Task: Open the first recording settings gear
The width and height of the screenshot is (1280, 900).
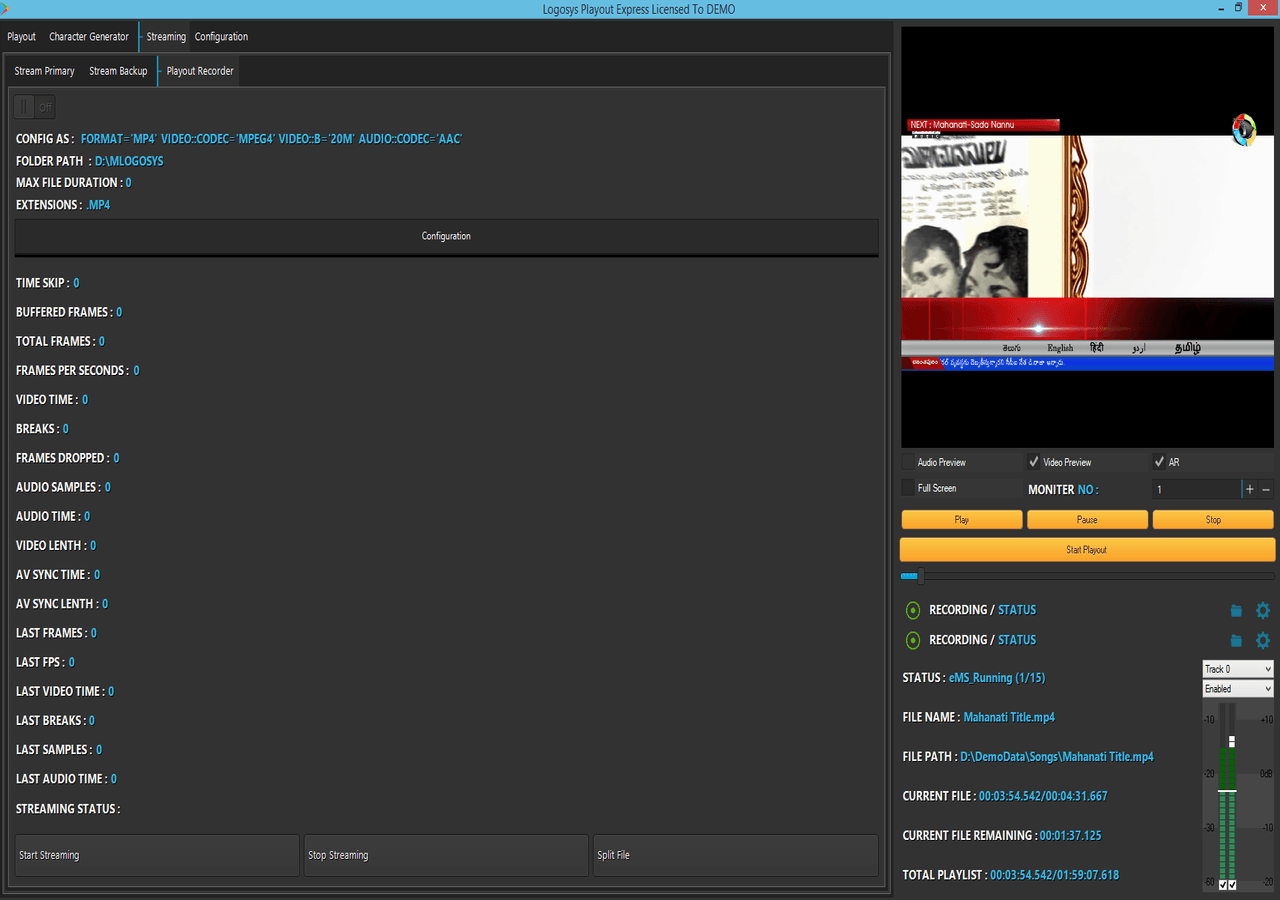Action: coord(1262,611)
